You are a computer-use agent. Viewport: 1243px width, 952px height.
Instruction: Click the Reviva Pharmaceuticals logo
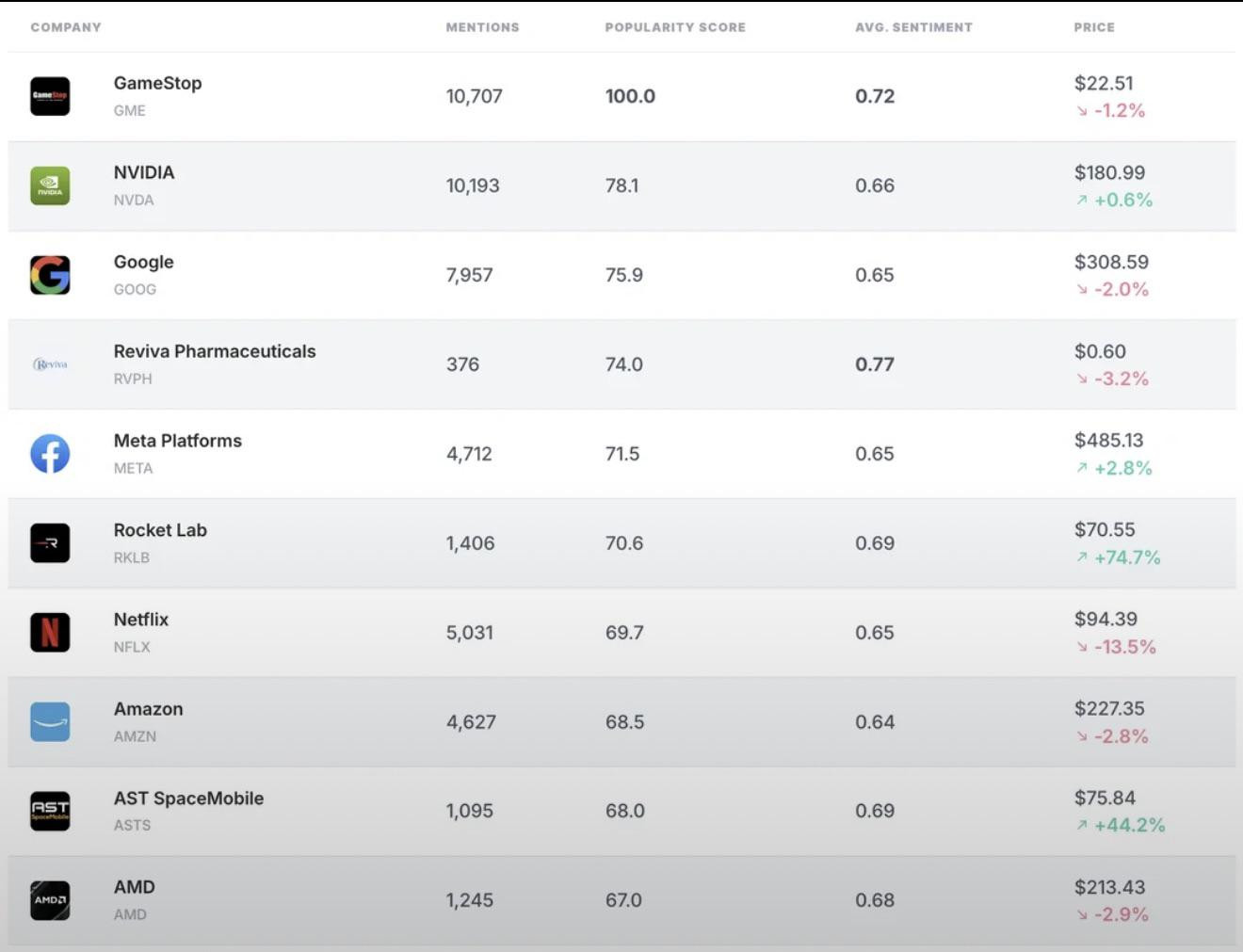click(x=50, y=364)
